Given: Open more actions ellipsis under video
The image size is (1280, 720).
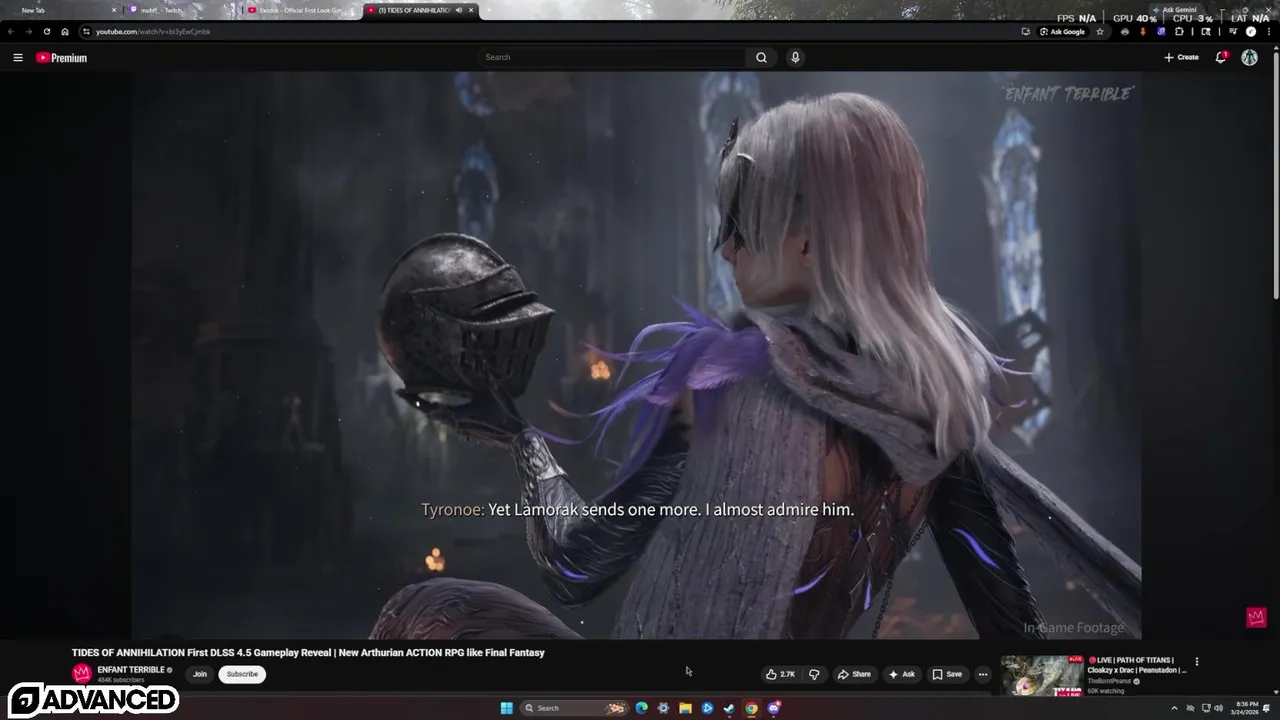Looking at the screenshot, I should 983,674.
